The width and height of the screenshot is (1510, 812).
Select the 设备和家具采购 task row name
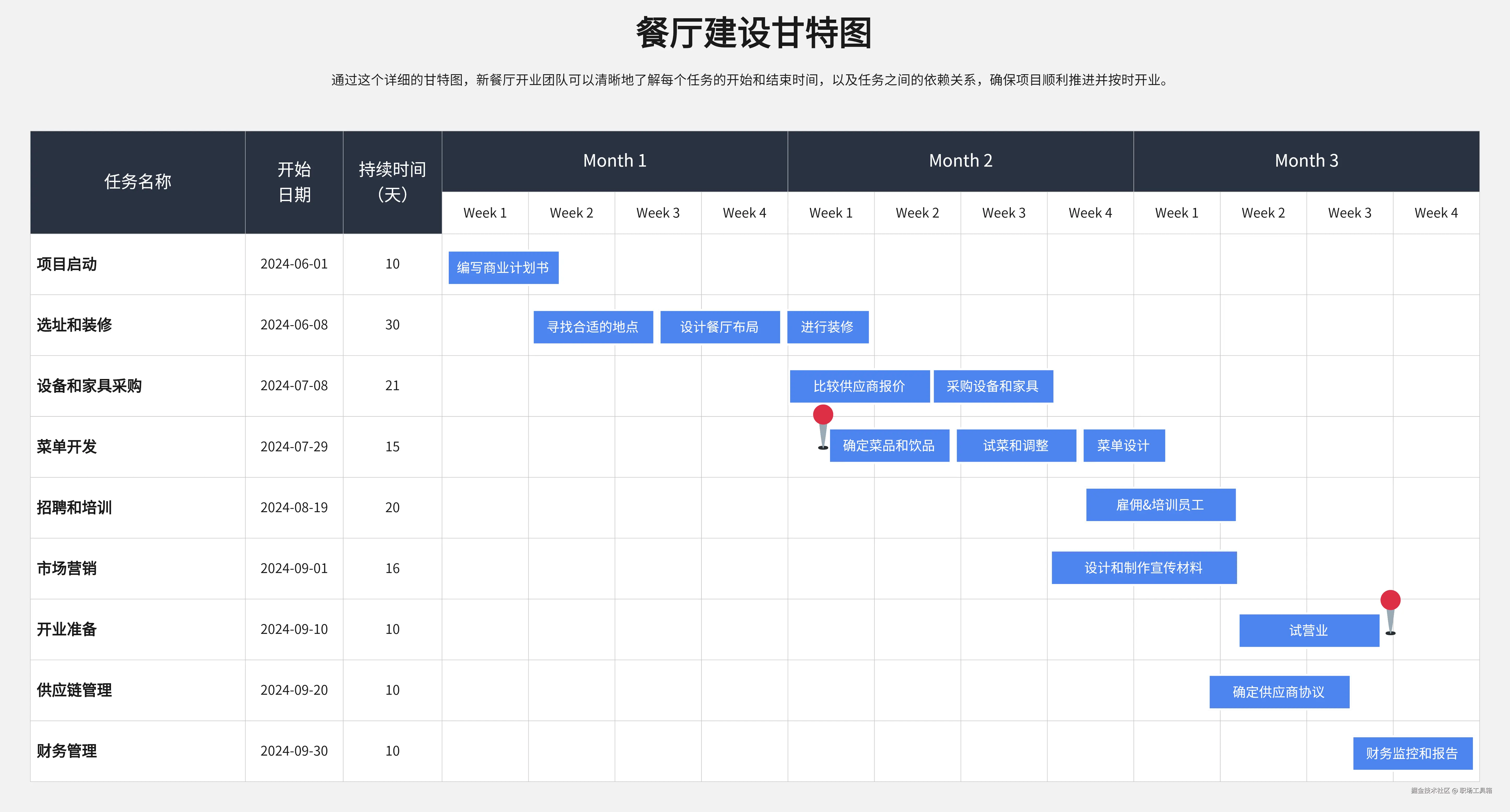[x=89, y=386]
